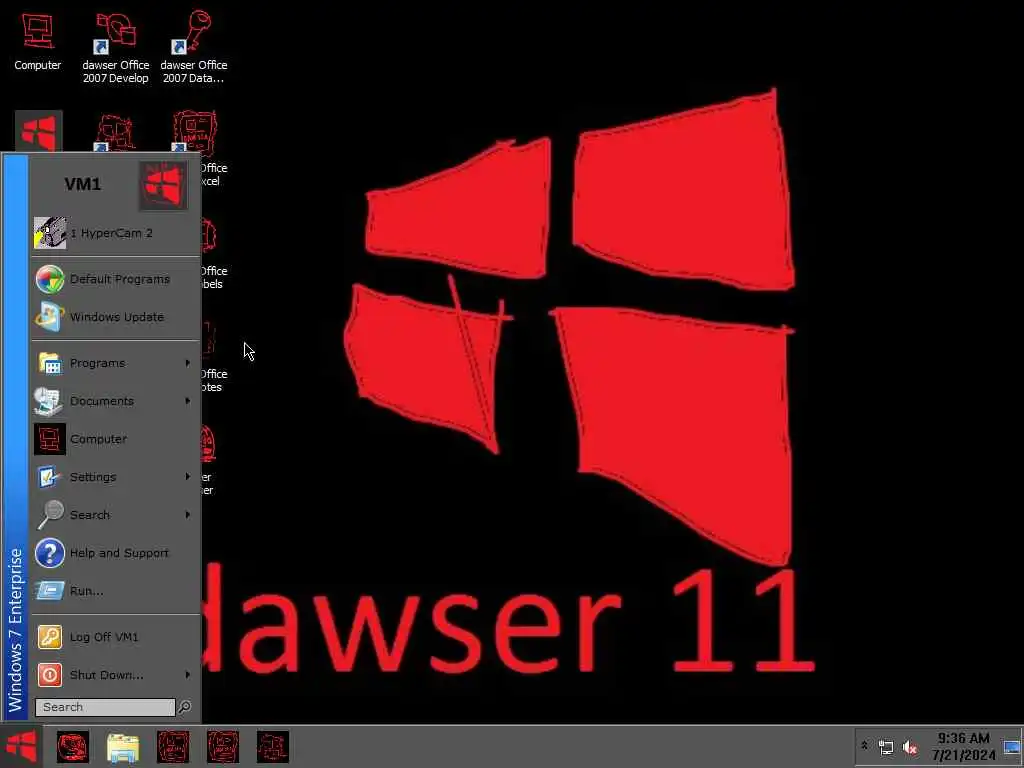Click the HyperCam 2 icon image
This screenshot has height=768, width=1024.
50,233
